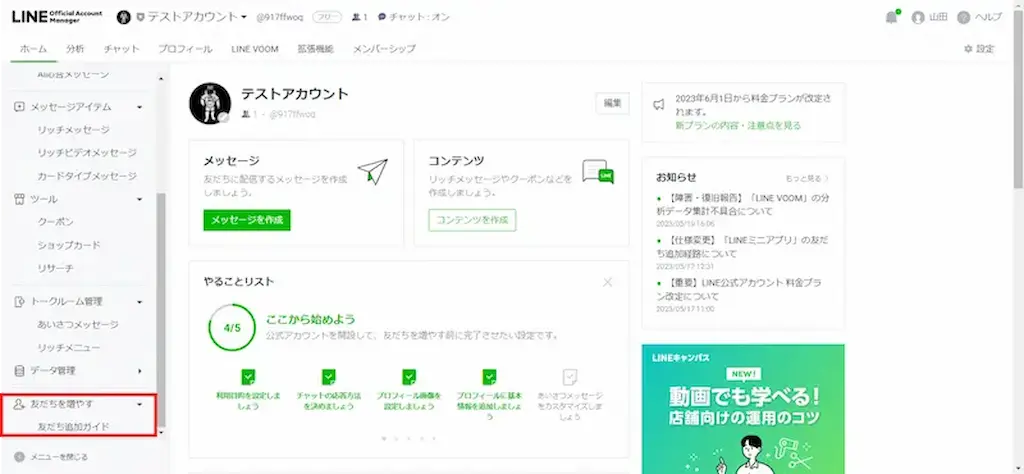The height and width of the screenshot is (474, 1024).
Task: Select リッチビデオメッセージ in sidebar
Action: (x=87, y=153)
